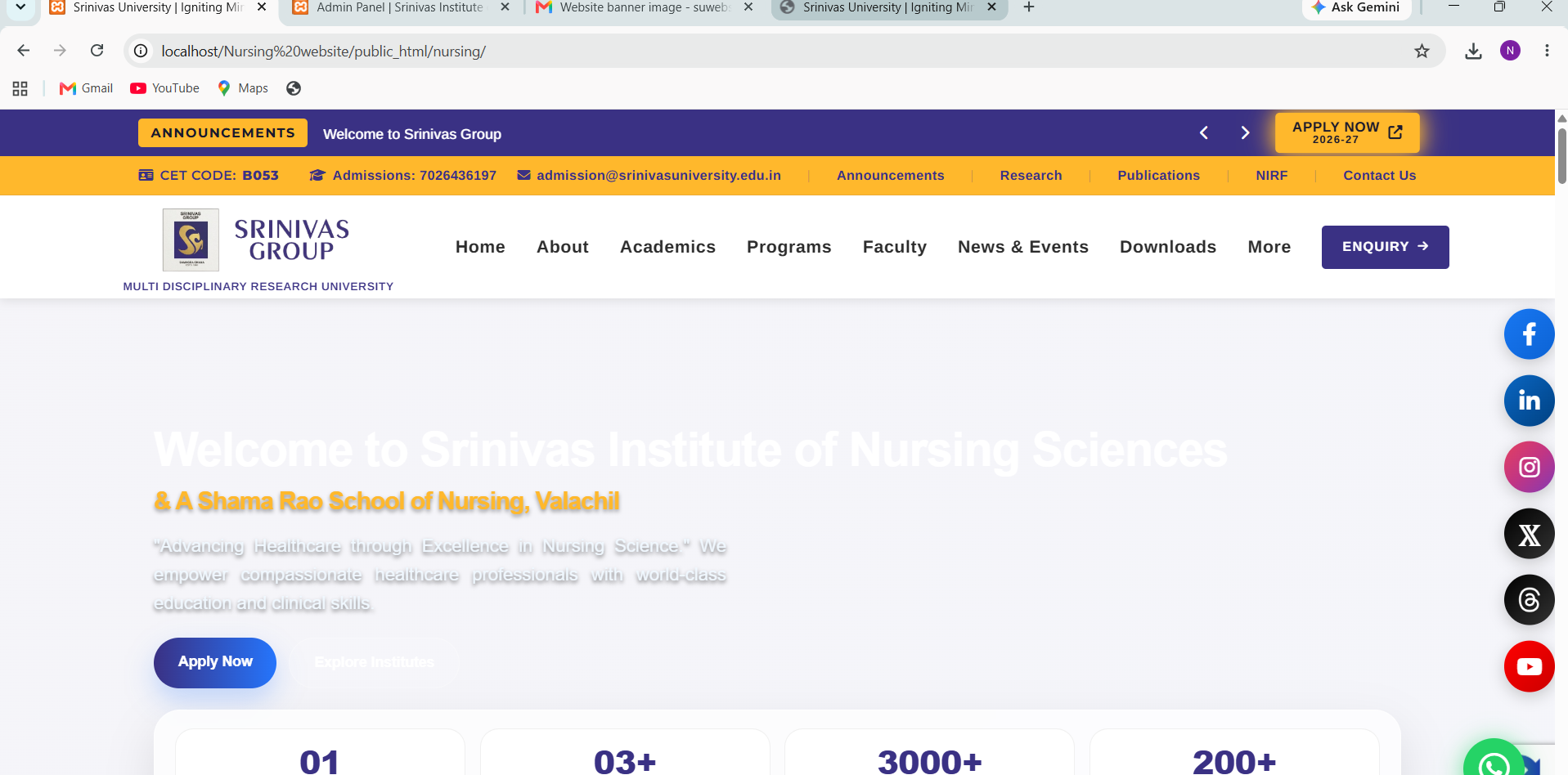Viewport: 1568px width, 775px height.
Task: Open the Chrome profile avatar
Action: [1510, 51]
